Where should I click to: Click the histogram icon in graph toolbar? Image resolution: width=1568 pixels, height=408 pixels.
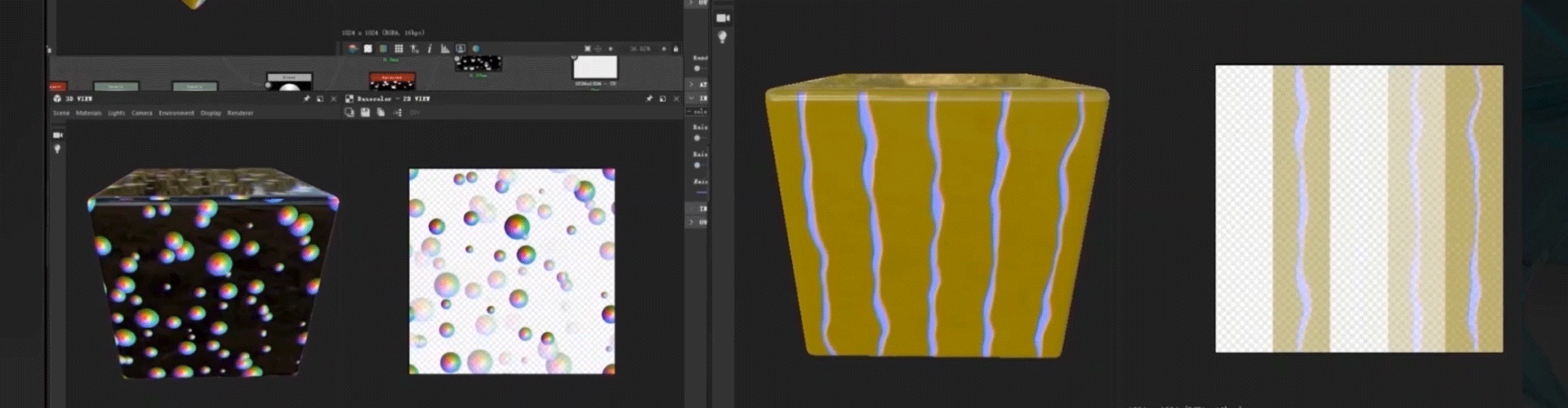click(445, 49)
